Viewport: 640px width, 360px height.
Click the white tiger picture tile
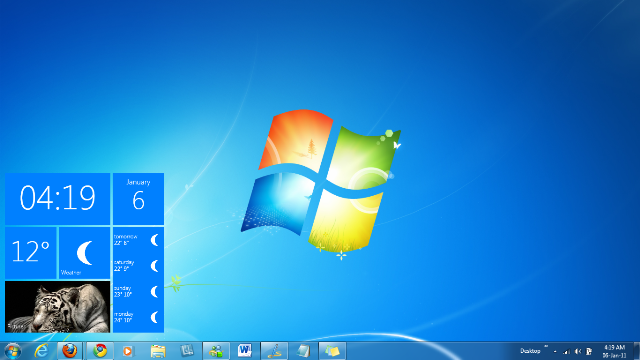point(58,307)
